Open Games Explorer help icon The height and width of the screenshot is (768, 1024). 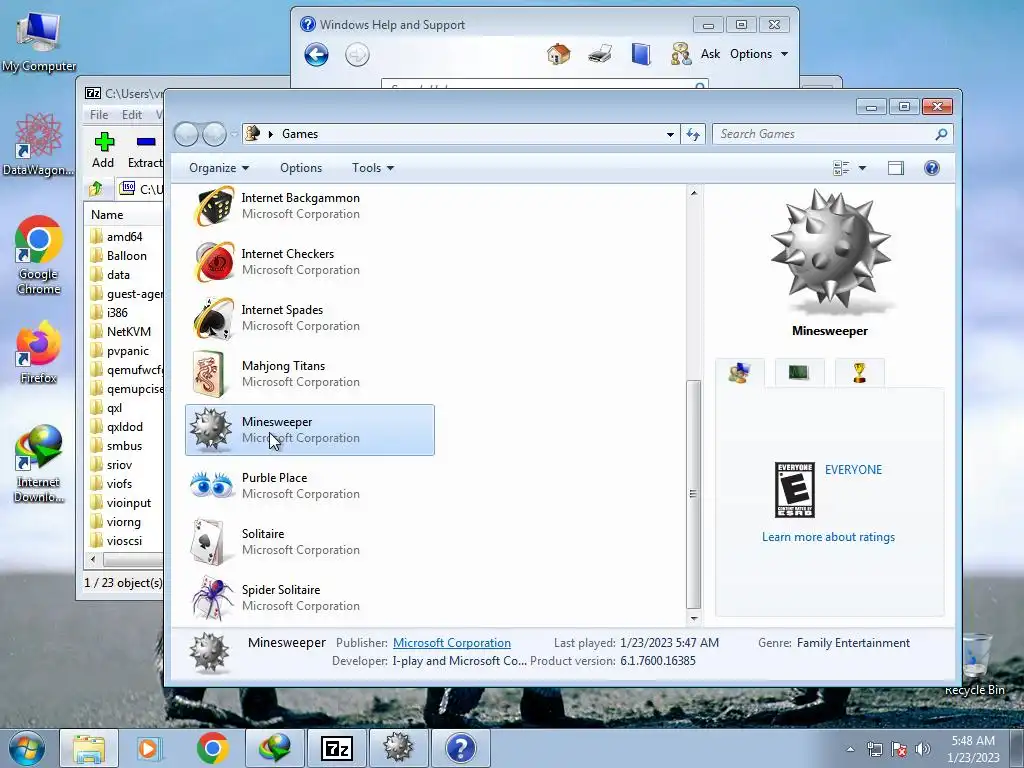pos(932,168)
